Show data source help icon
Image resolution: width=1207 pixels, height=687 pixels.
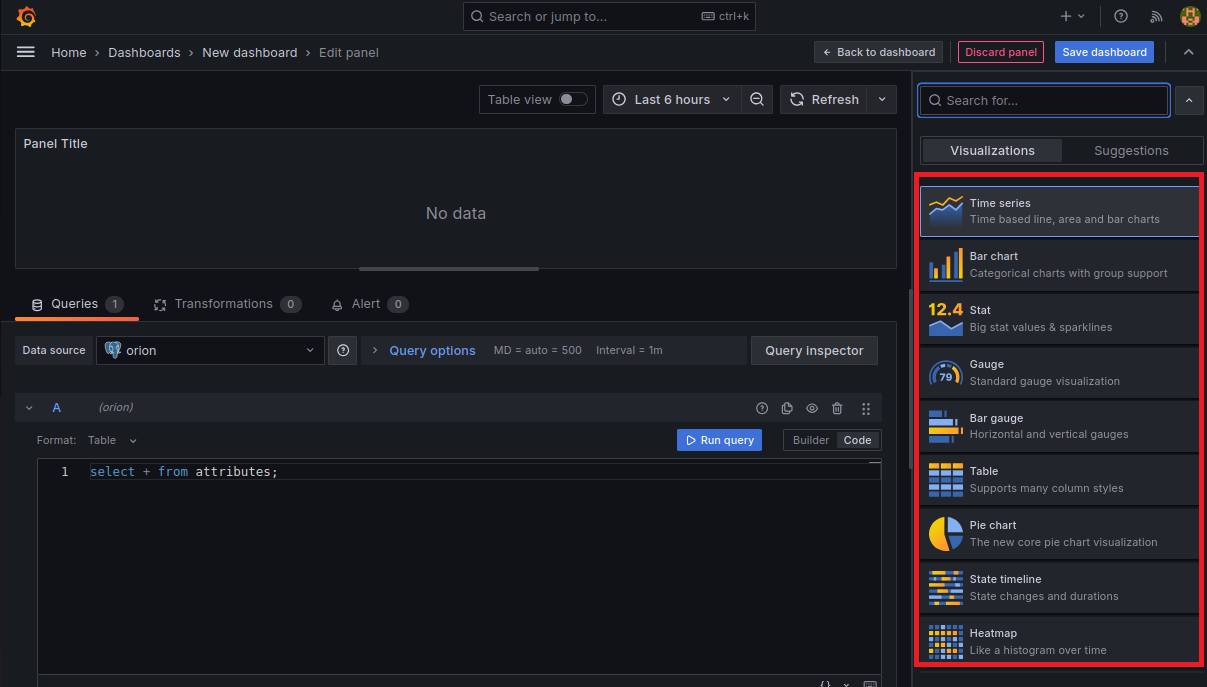pos(343,350)
